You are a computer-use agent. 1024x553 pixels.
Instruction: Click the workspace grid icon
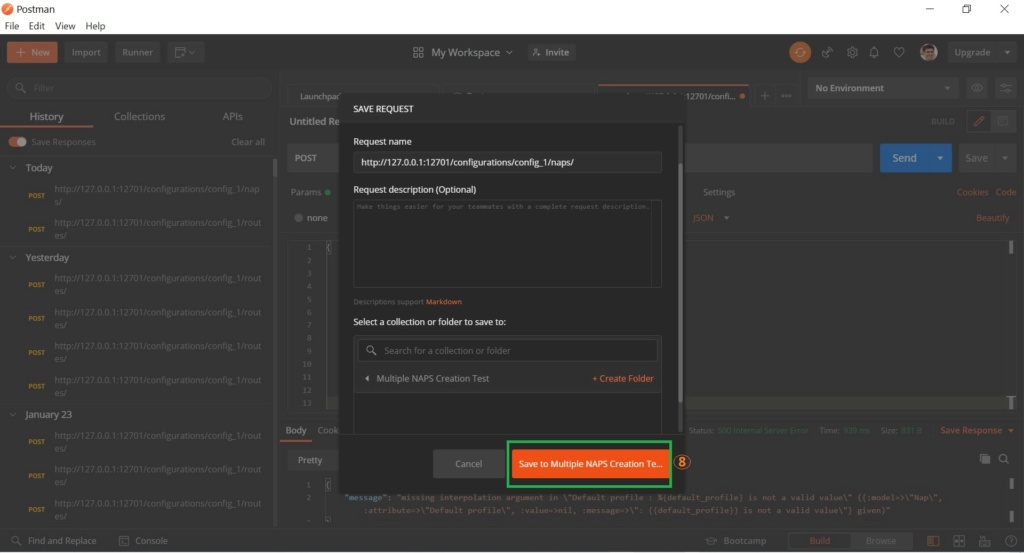point(419,52)
